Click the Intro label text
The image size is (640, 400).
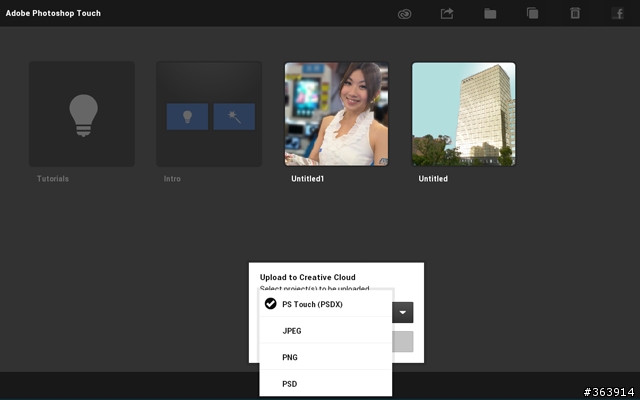[x=172, y=179]
